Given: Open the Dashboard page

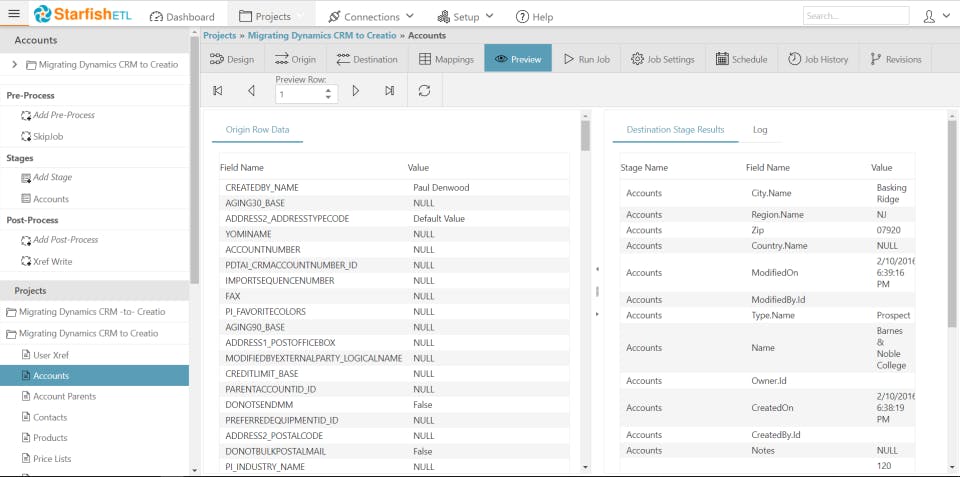Looking at the screenshot, I should [x=182, y=17].
